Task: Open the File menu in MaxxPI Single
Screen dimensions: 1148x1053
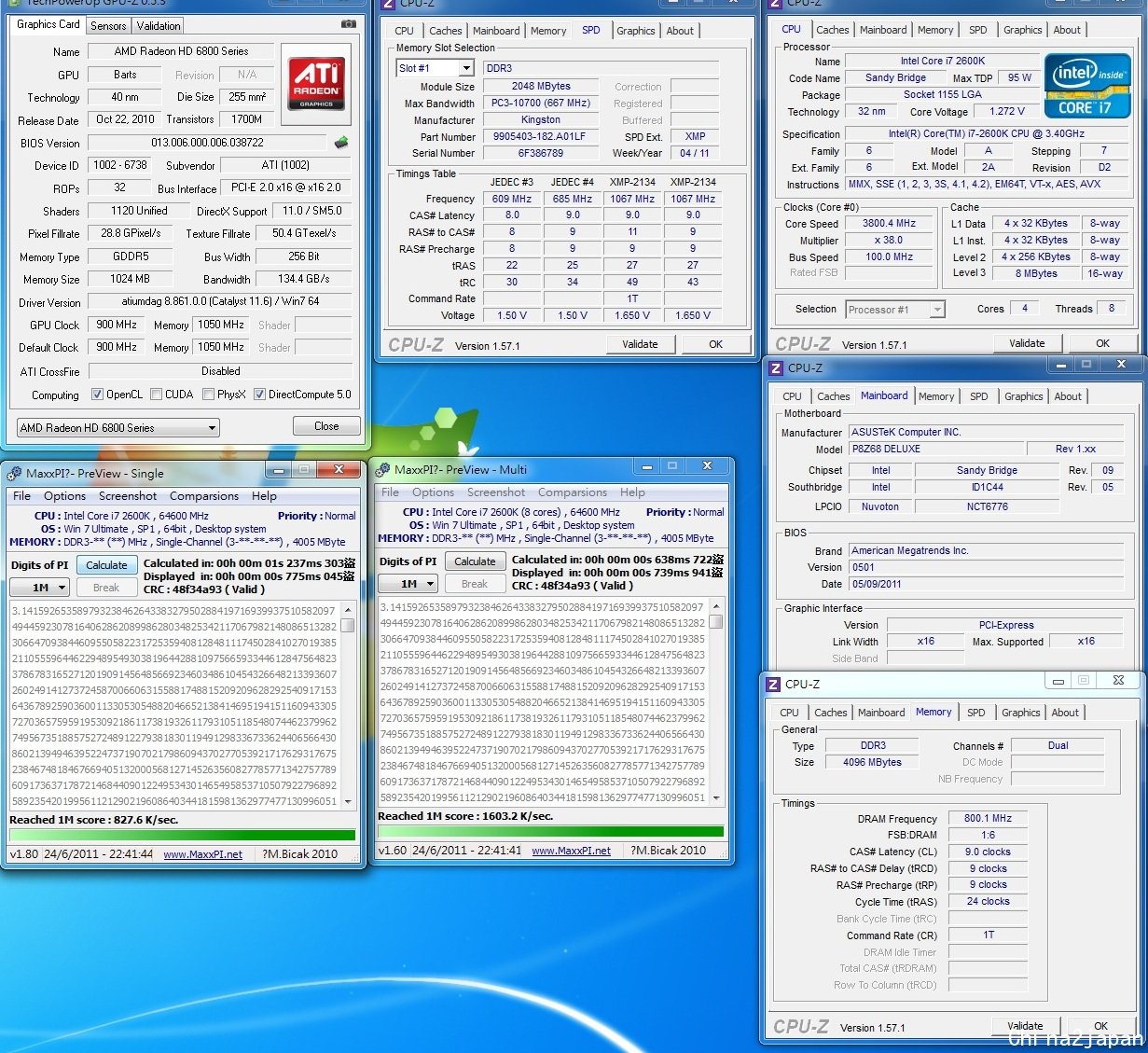Action: 21,496
